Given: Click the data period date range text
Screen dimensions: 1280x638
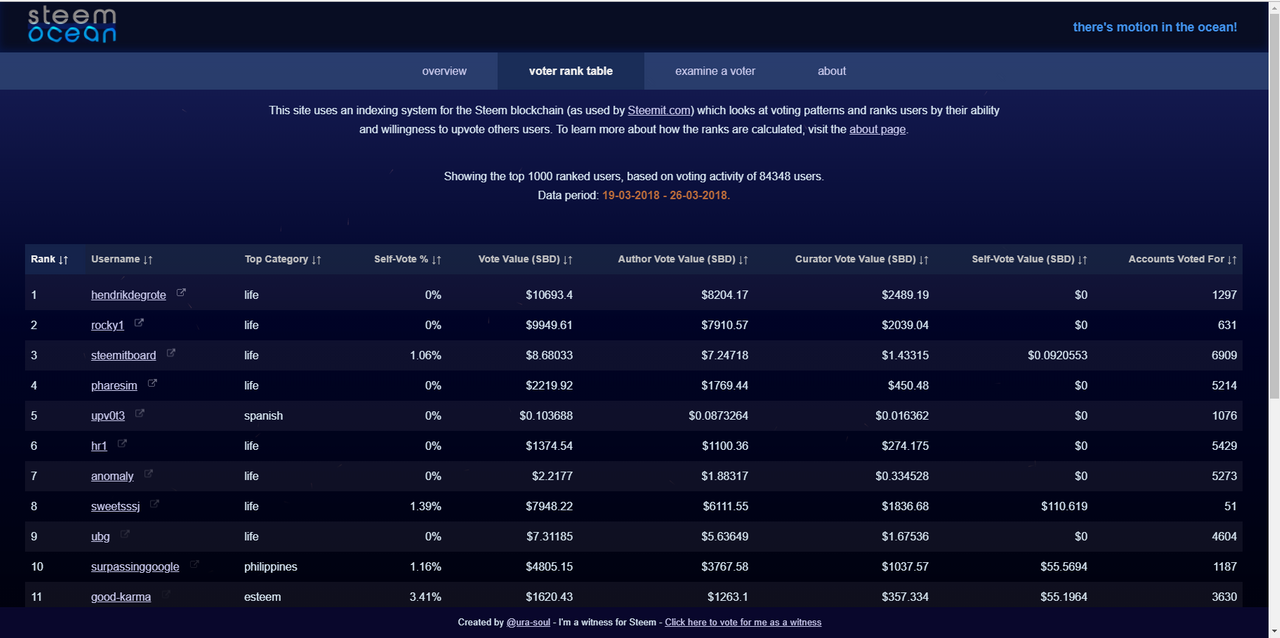Looking at the screenshot, I should (x=666, y=195).
